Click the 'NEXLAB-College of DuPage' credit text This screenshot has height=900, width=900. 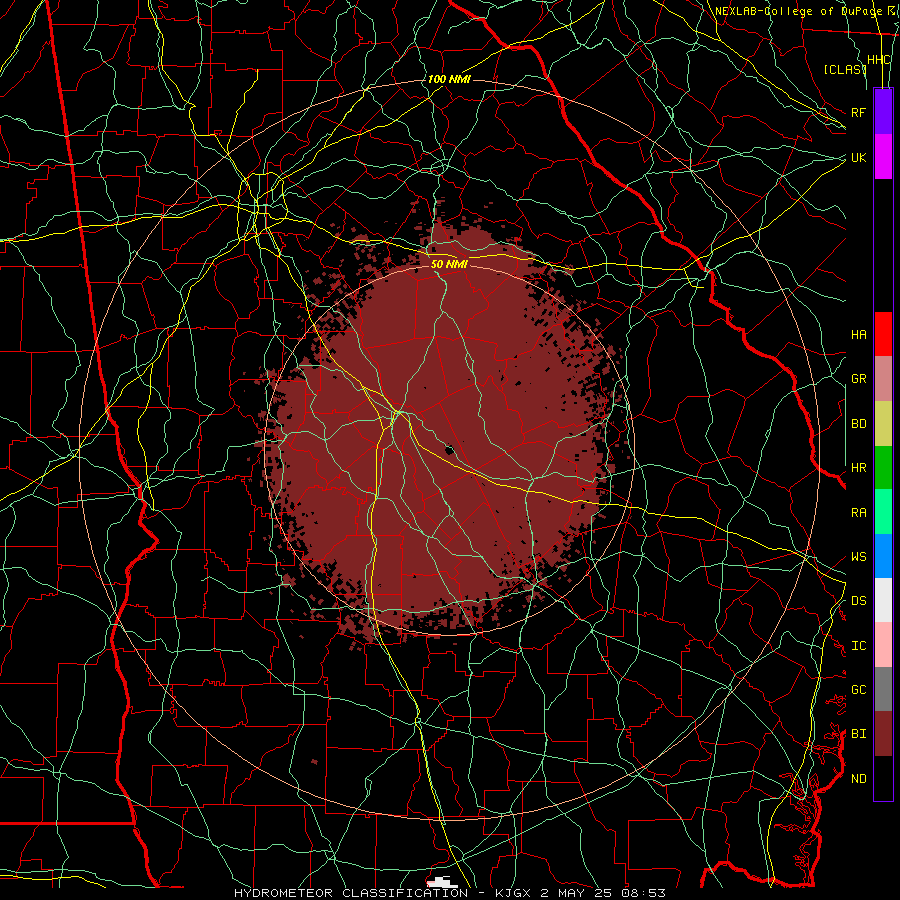[x=798, y=11]
